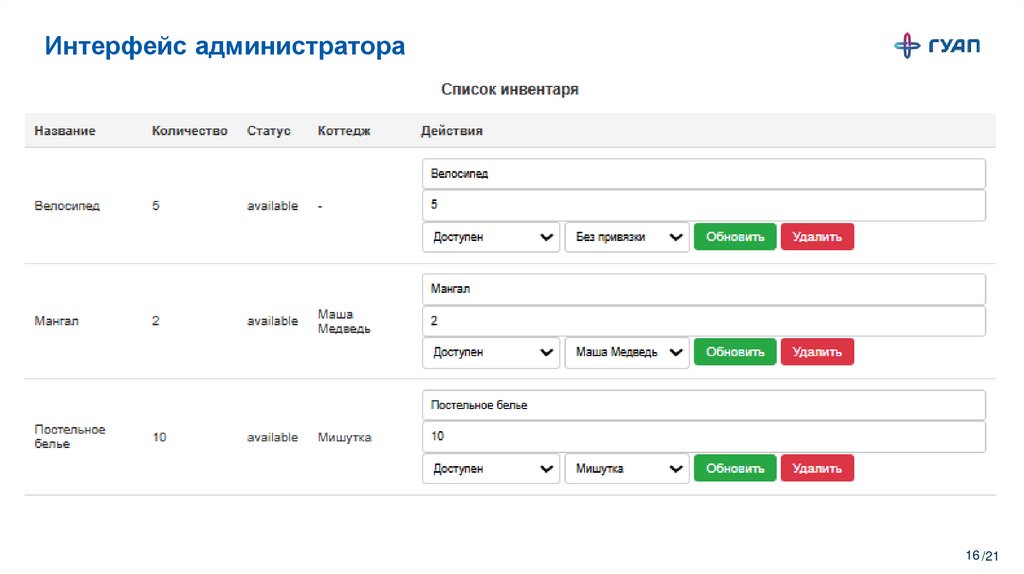Open cottage dropdown showing Без привязки
Image resolution: width=1024 pixels, height=574 pixels.
click(x=627, y=237)
